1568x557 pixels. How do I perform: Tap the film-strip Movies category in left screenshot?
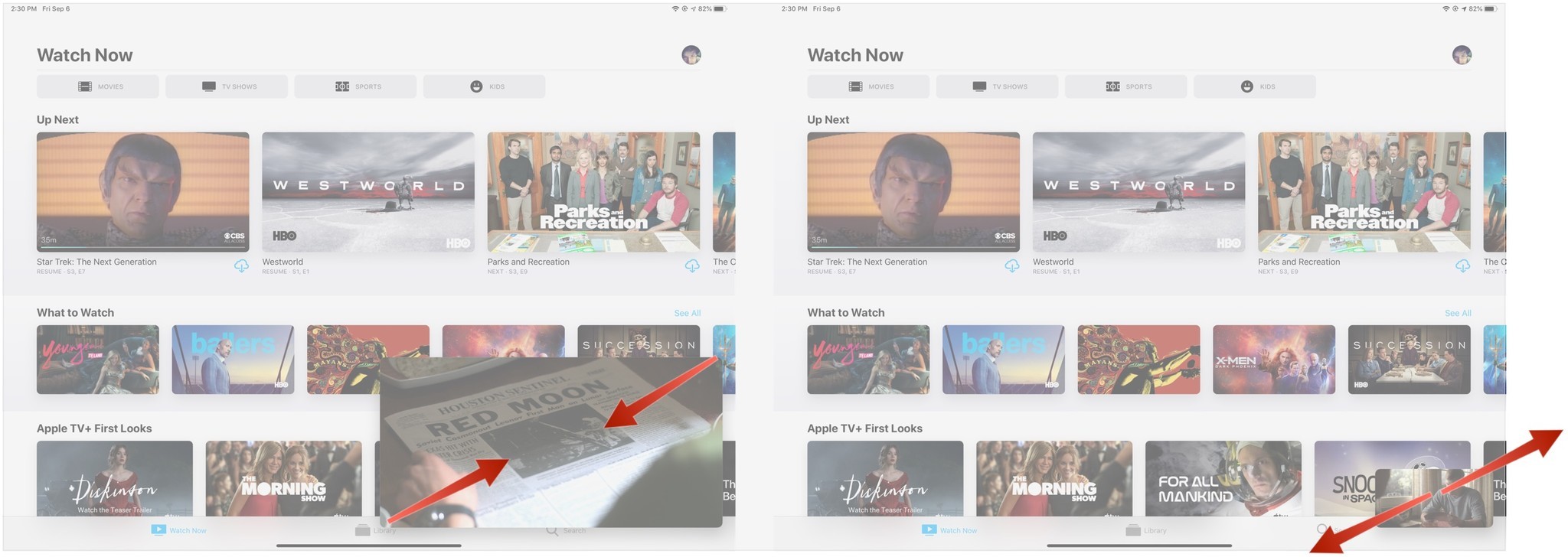(x=98, y=86)
